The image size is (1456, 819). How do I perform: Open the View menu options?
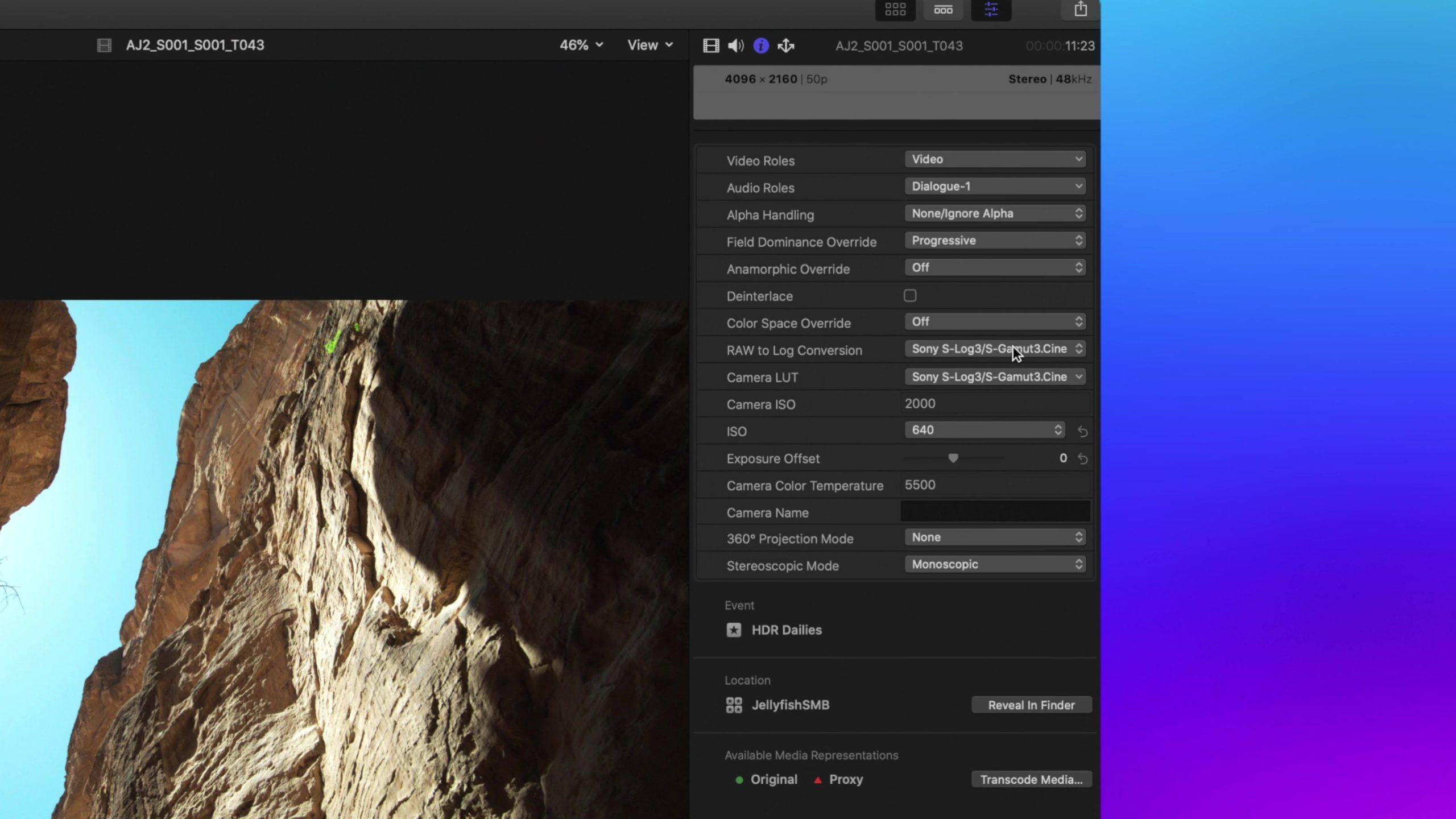pyautogui.click(x=649, y=45)
